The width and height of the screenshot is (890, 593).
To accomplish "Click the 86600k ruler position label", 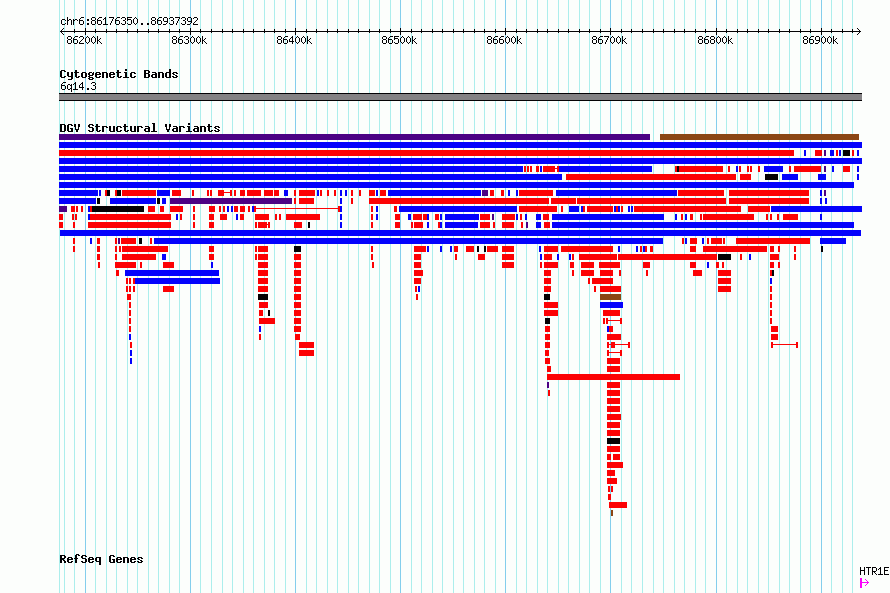I will [x=504, y=40].
